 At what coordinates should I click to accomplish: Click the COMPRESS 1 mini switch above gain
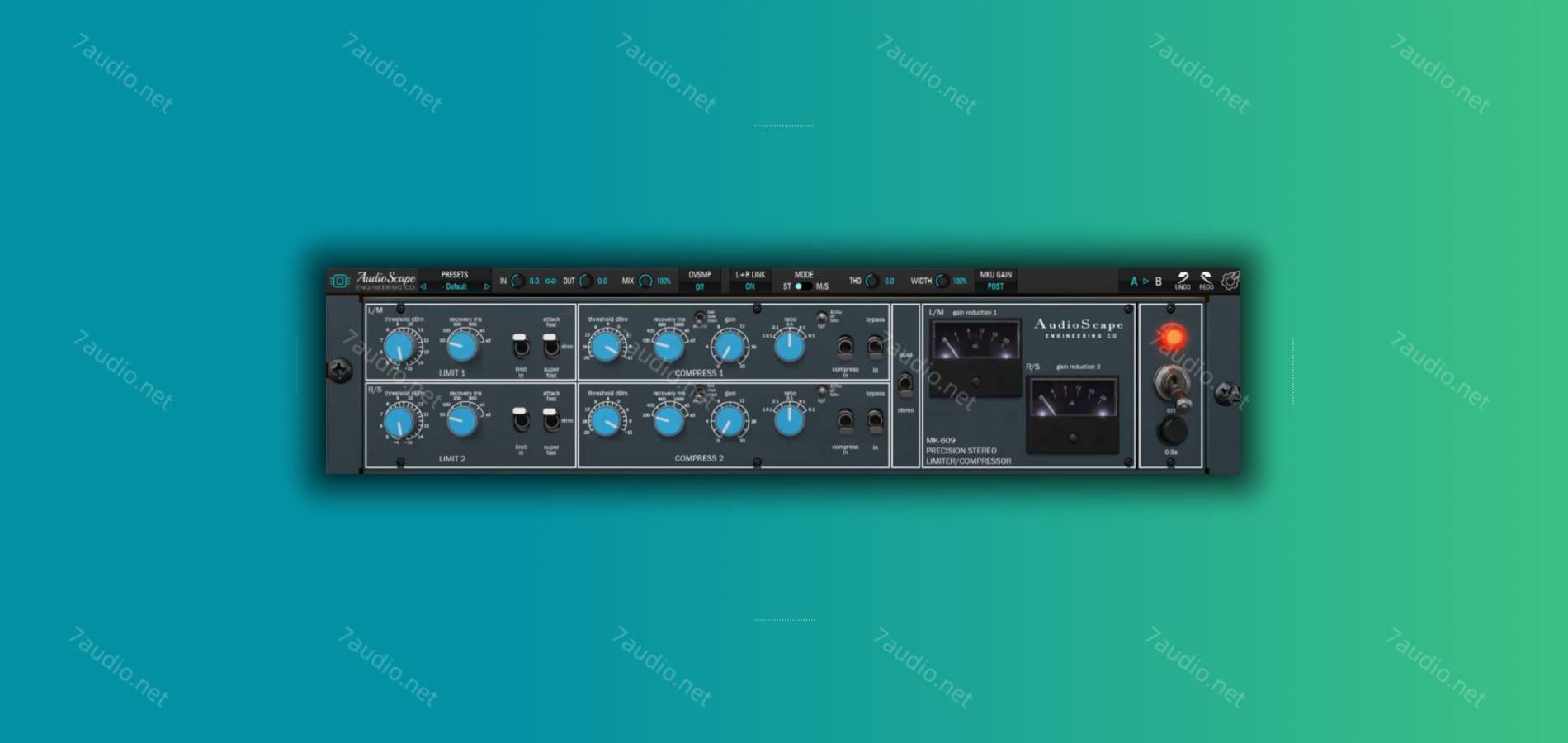[x=700, y=317]
